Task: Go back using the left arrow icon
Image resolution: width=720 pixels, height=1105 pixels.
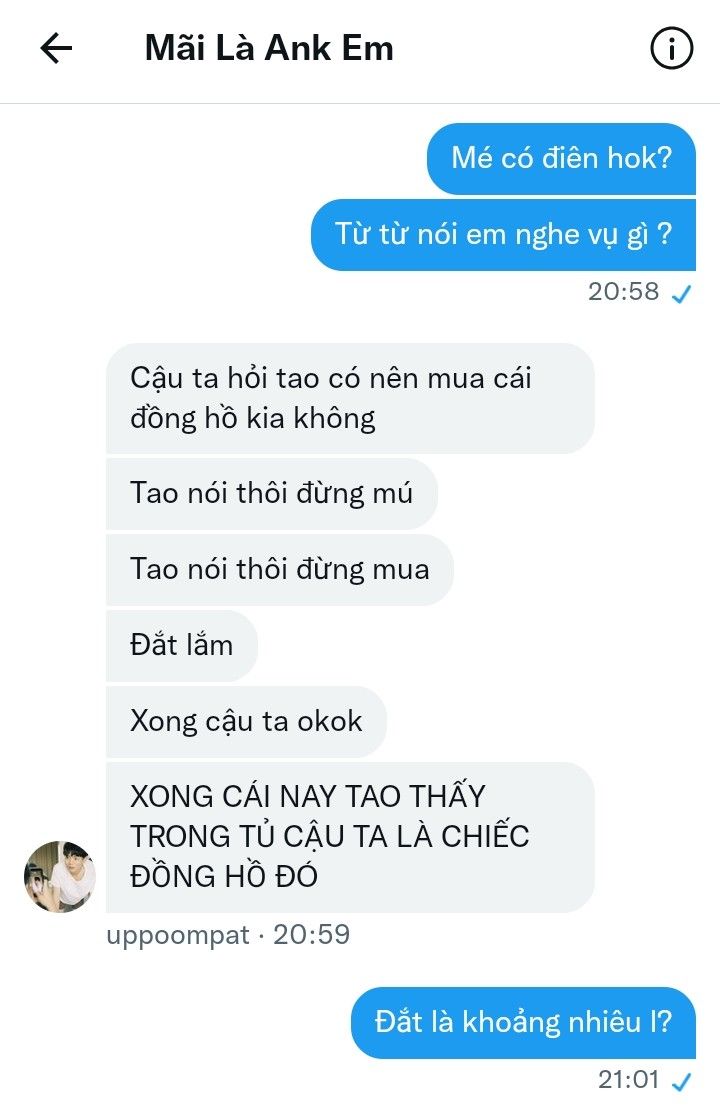Action: click(x=56, y=49)
